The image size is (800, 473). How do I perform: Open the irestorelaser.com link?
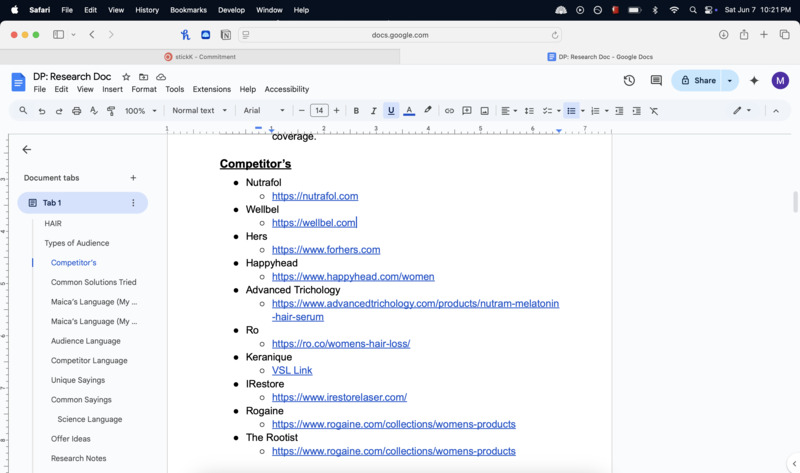(x=339, y=397)
